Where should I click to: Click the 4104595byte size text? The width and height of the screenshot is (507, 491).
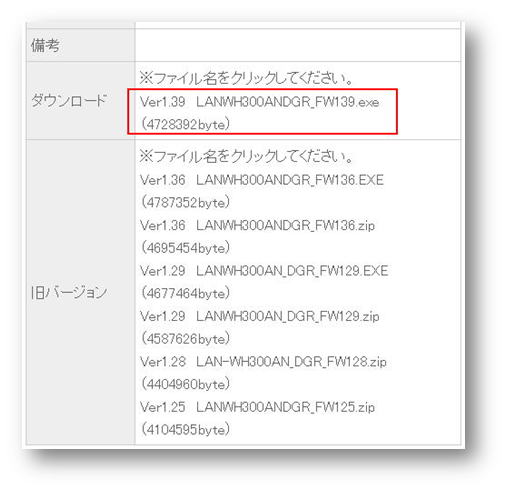(185, 429)
